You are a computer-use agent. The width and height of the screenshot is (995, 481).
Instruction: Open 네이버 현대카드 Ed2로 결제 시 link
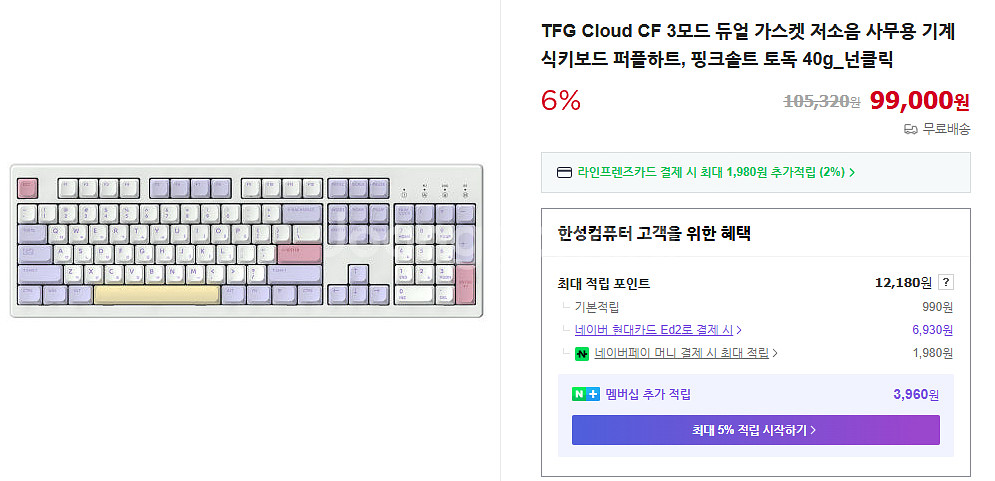pos(654,330)
